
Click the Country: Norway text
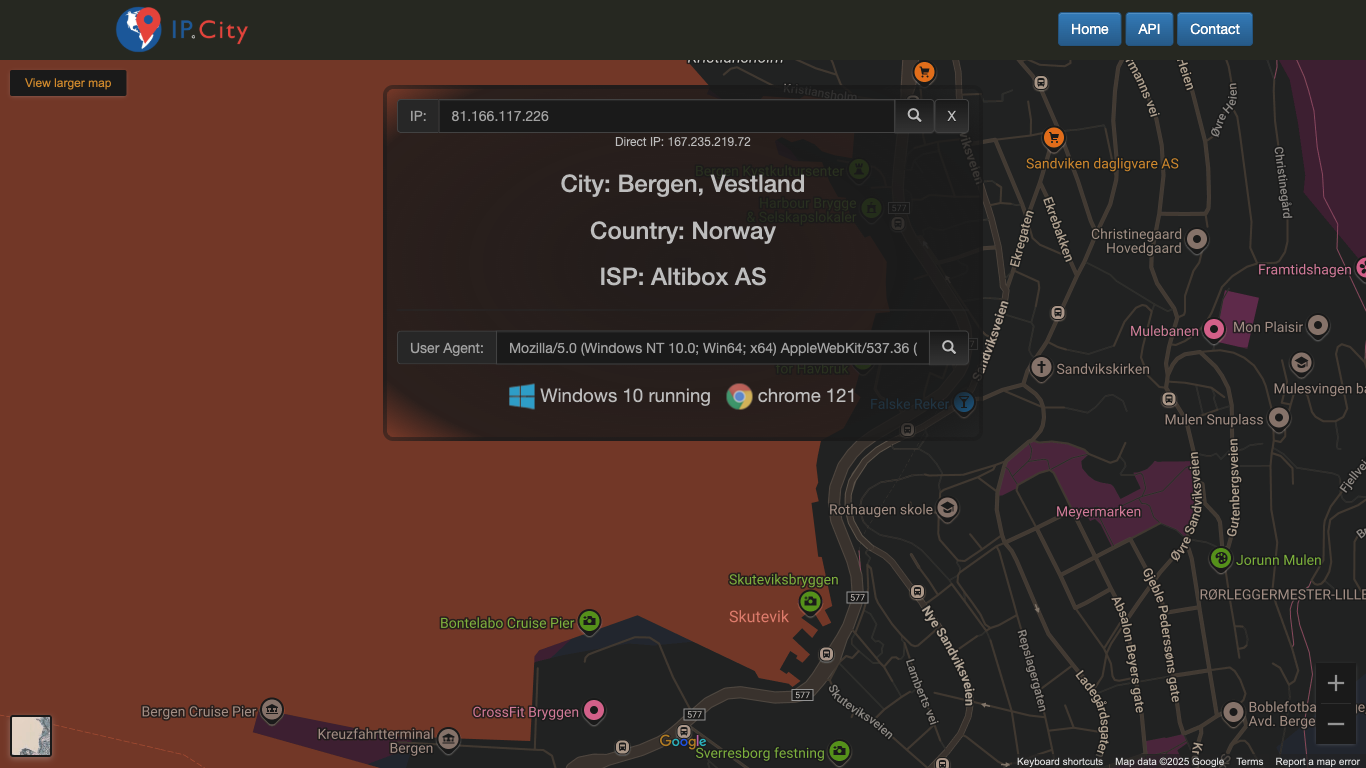point(683,231)
